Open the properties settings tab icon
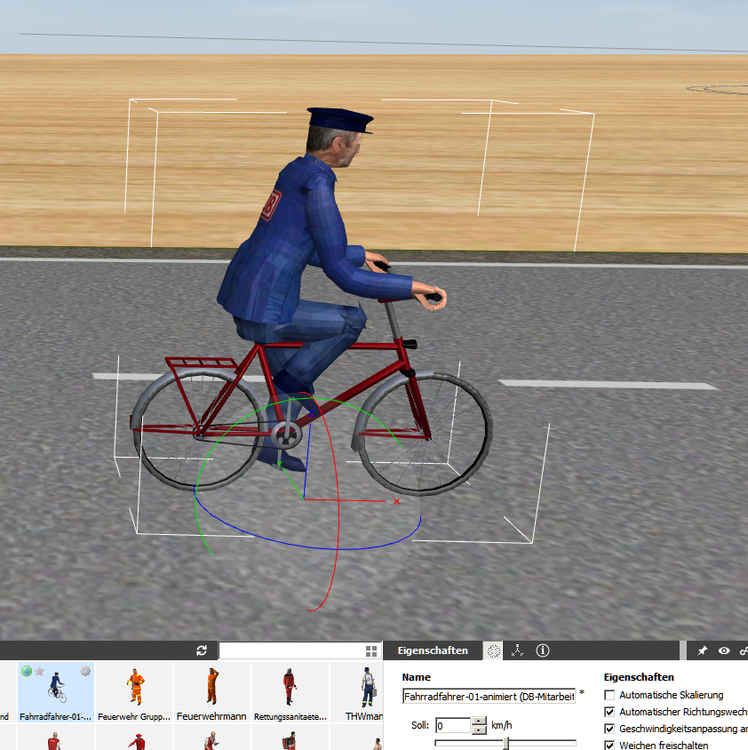Screen dimensions: 748x750 493,651
